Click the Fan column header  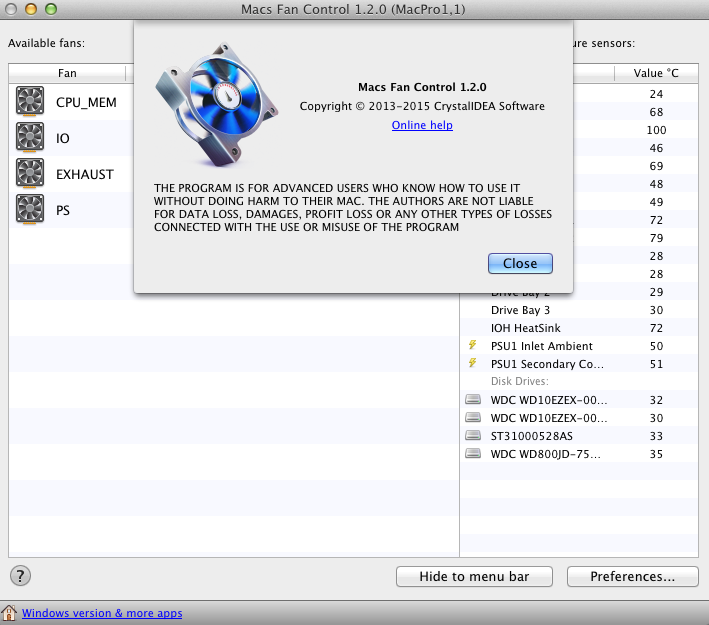67,73
